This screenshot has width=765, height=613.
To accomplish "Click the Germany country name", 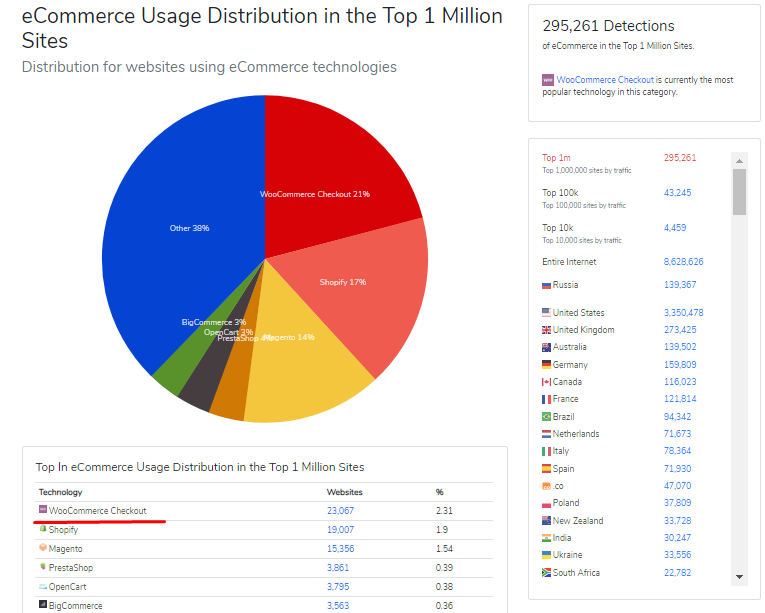I will pos(570,365).
